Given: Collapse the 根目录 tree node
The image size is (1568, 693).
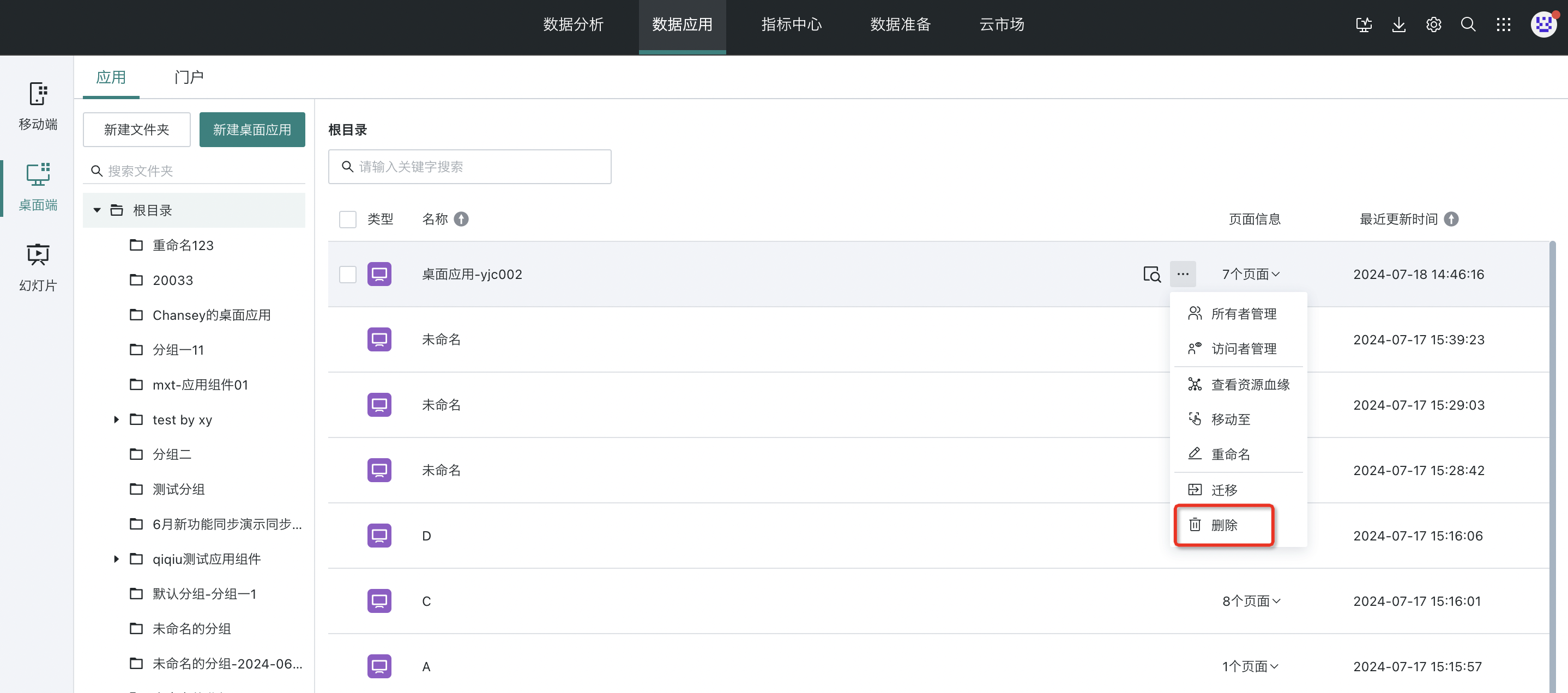Looking at the screenshot, I should (97, 210).
